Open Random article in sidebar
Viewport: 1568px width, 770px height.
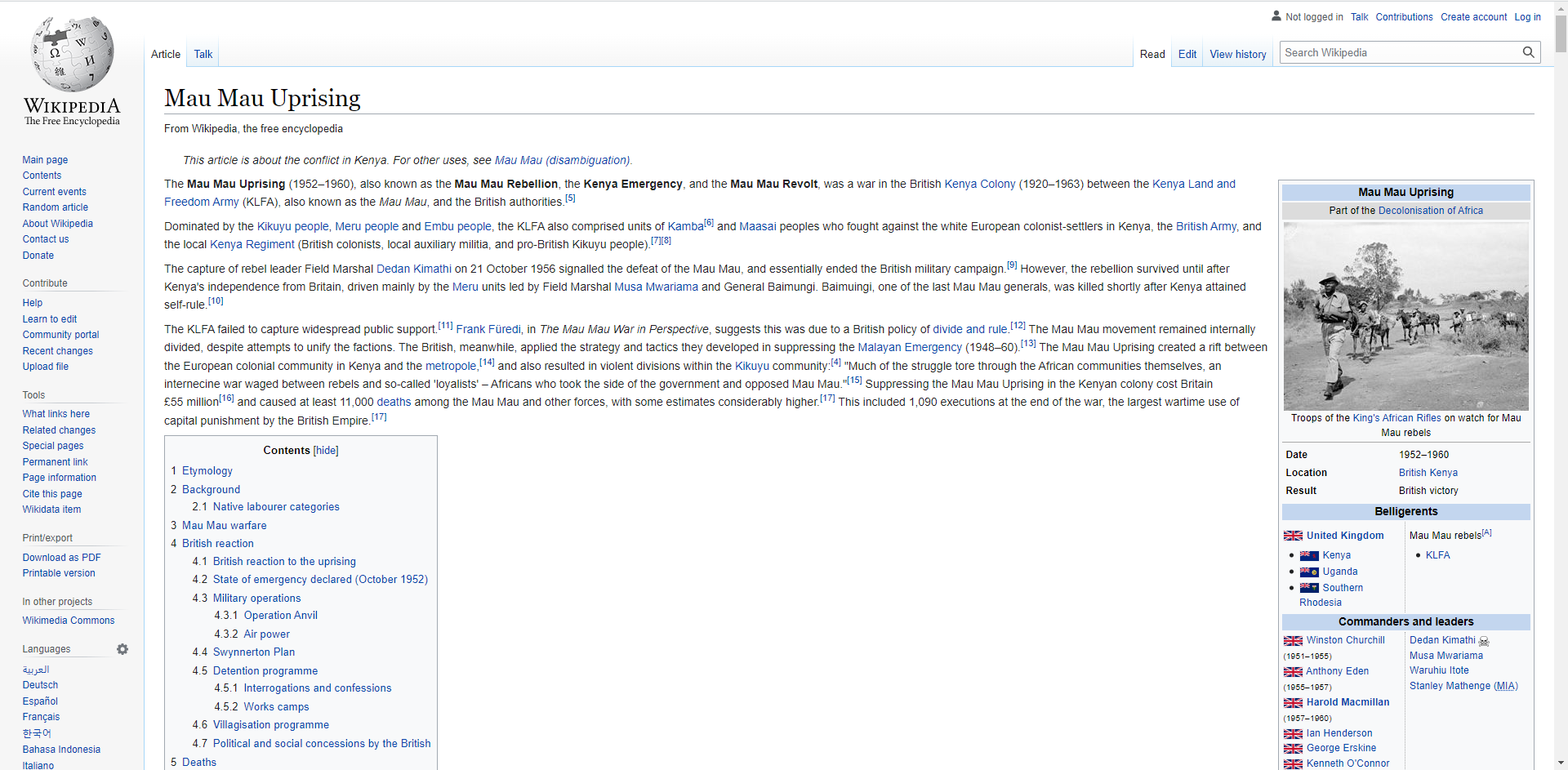(x=56, y=207)
